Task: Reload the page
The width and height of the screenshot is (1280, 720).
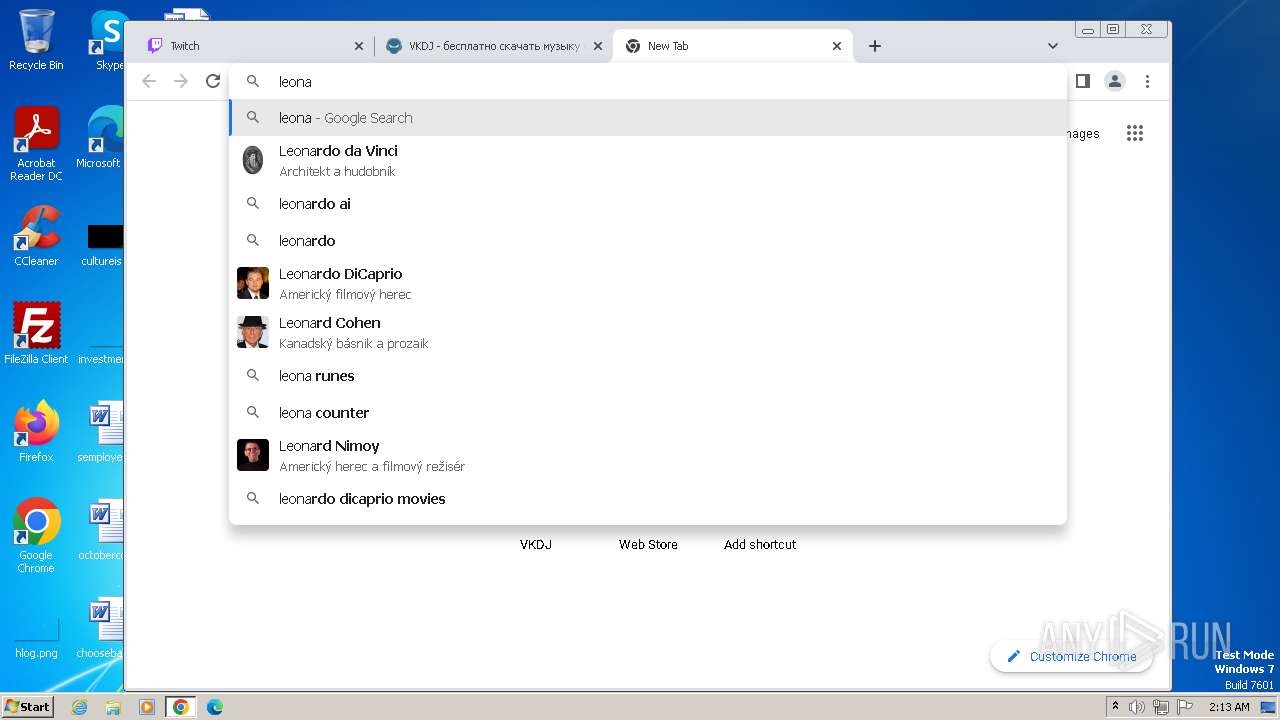Action: (x=213, y=81)
